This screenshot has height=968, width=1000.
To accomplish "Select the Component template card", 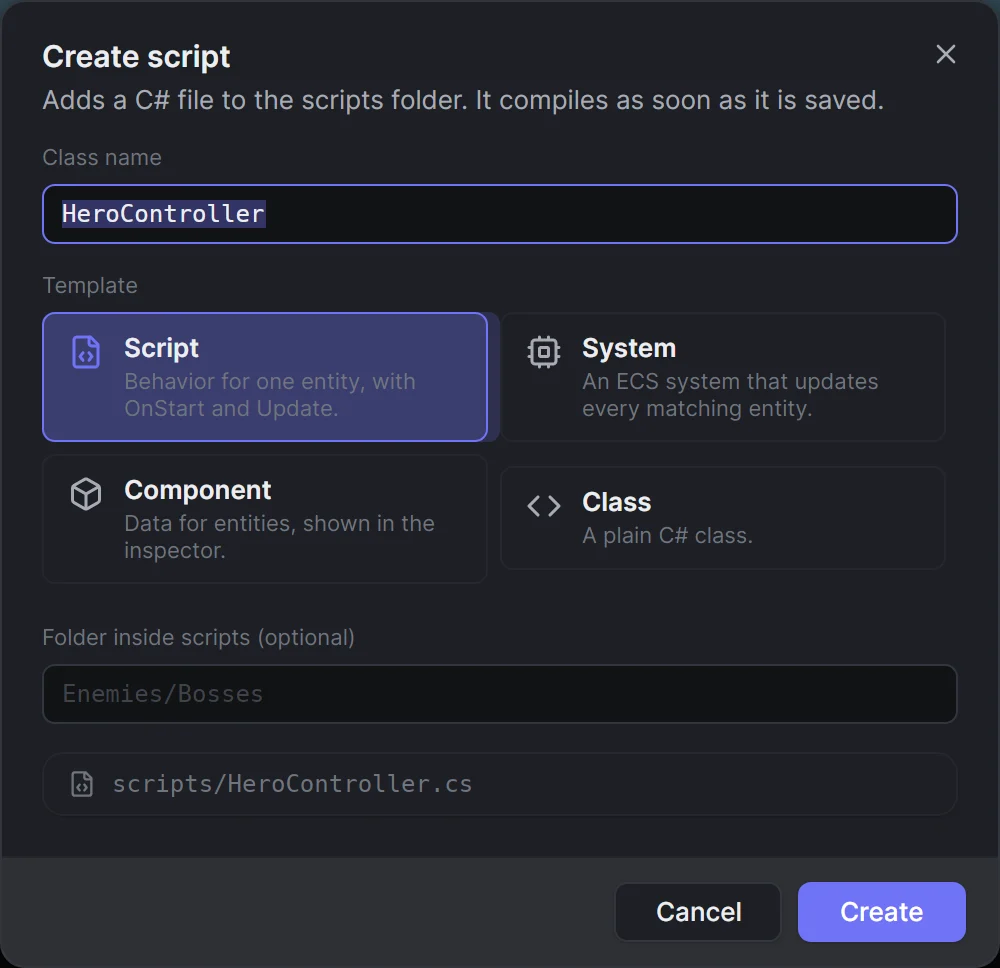I will (265, 518).
